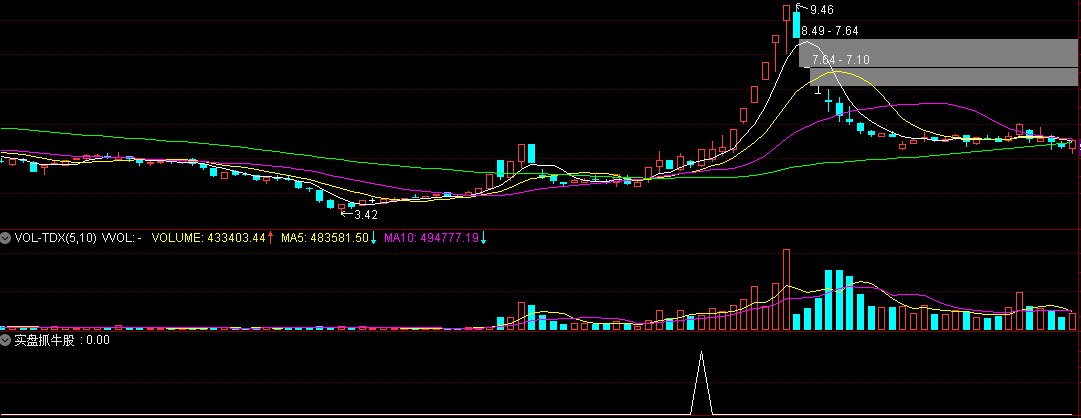Click the 实盘抓牛股 : 0.00 label
The width and height of the screenshot is (1081, 418).
pyautogui.click(x=62, y=340)
